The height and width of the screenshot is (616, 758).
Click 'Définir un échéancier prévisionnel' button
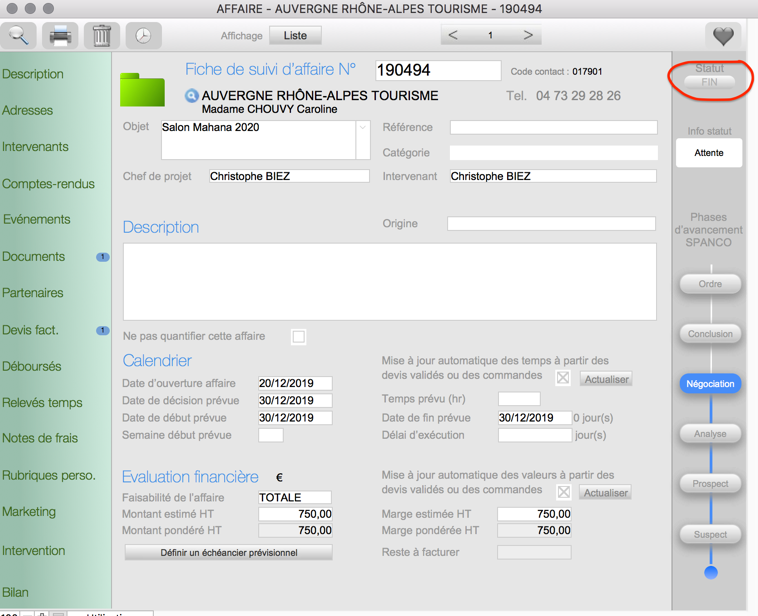[228, 553]
